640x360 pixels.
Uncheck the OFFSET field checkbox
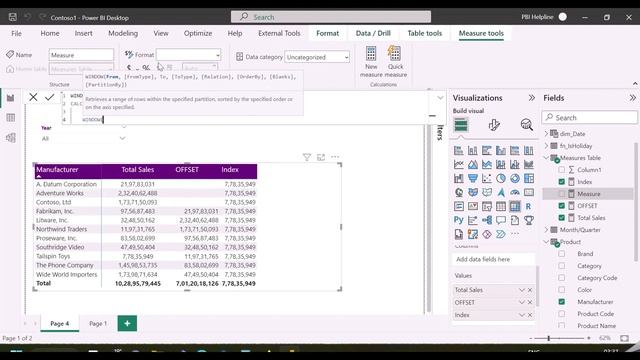tap(562, 206)
